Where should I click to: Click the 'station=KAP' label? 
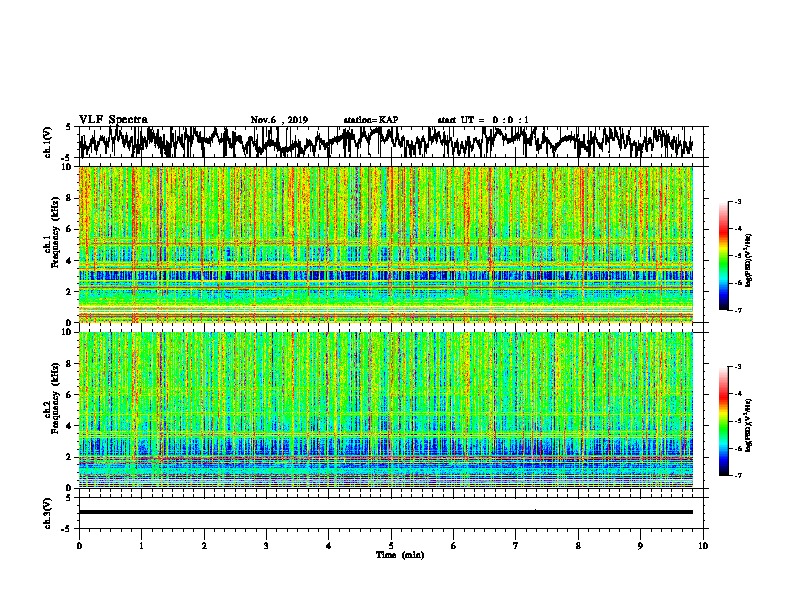(371, 120)
